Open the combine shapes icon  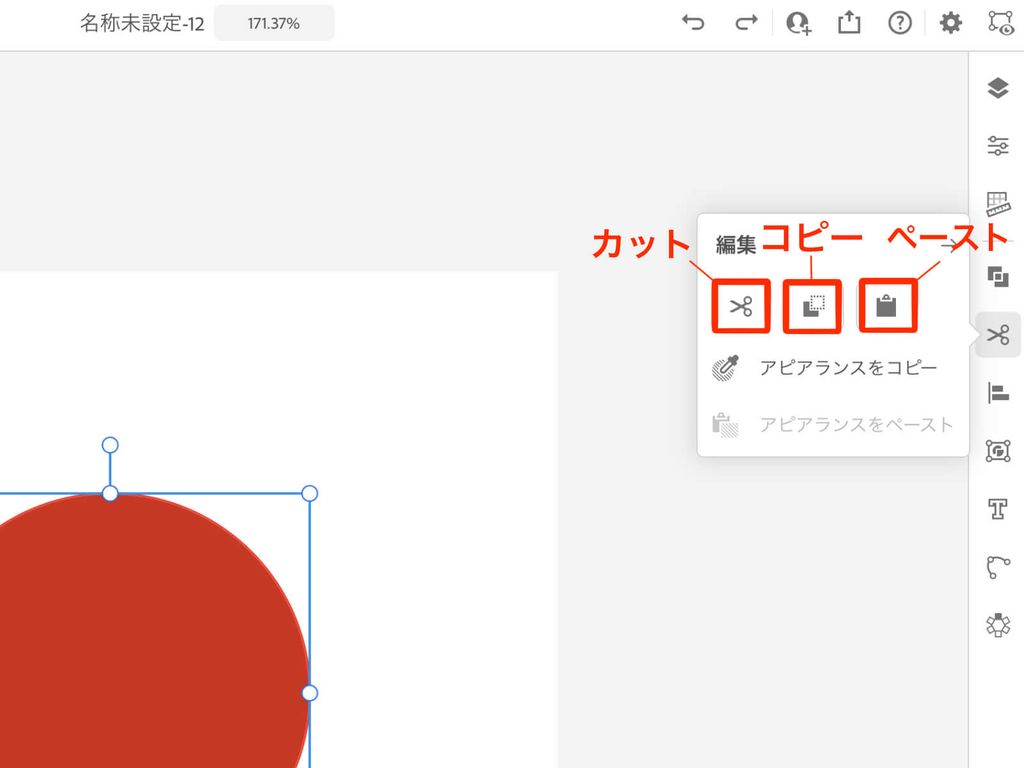998,276
